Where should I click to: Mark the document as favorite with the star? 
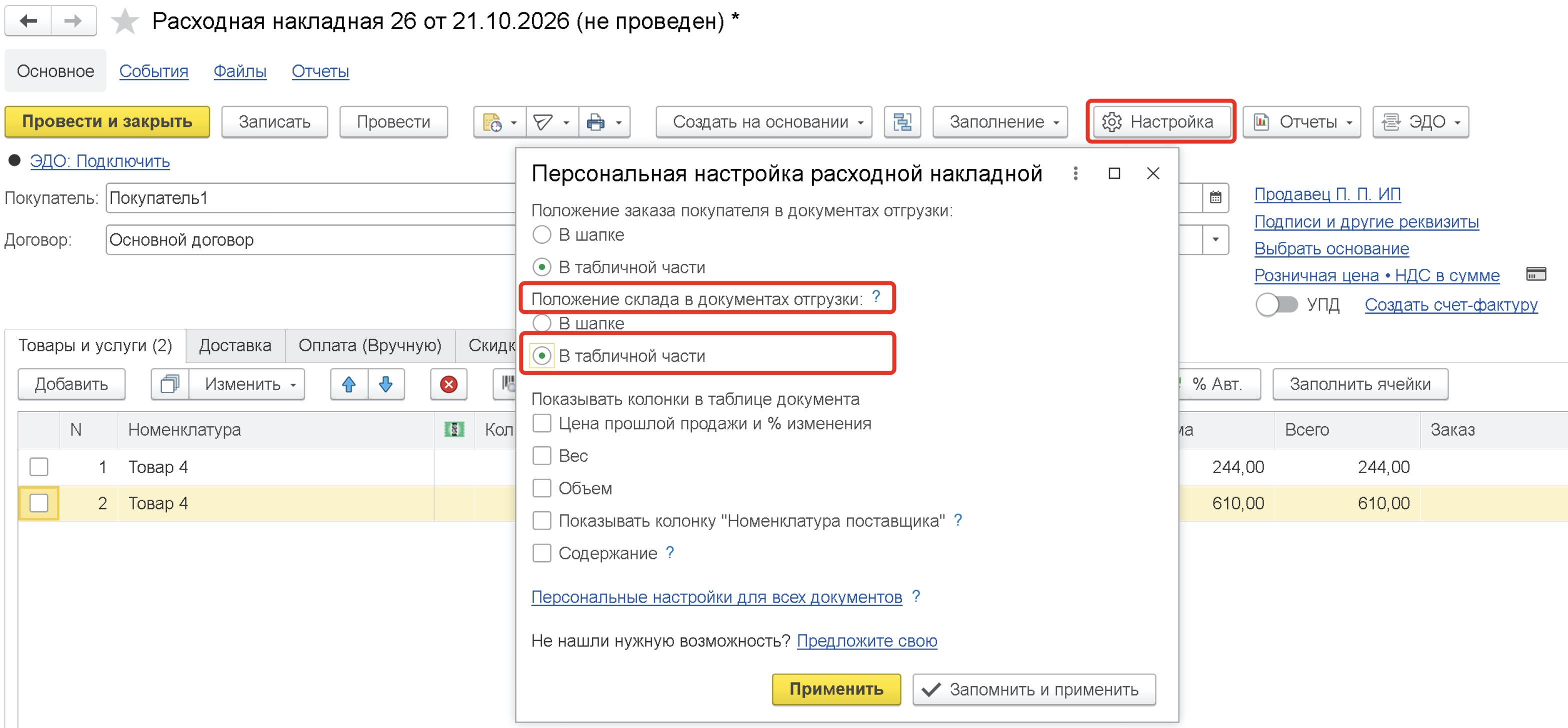point(125,21)
